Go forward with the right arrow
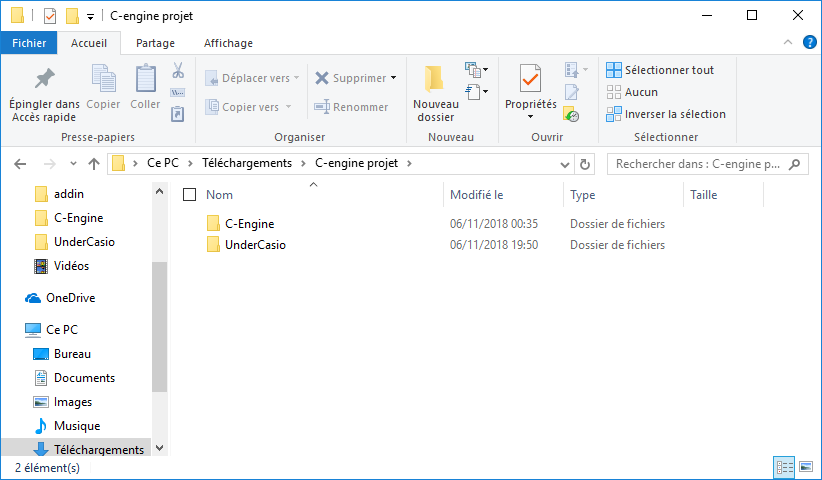This screenshot has height=480, width=822. coord(50,164)
